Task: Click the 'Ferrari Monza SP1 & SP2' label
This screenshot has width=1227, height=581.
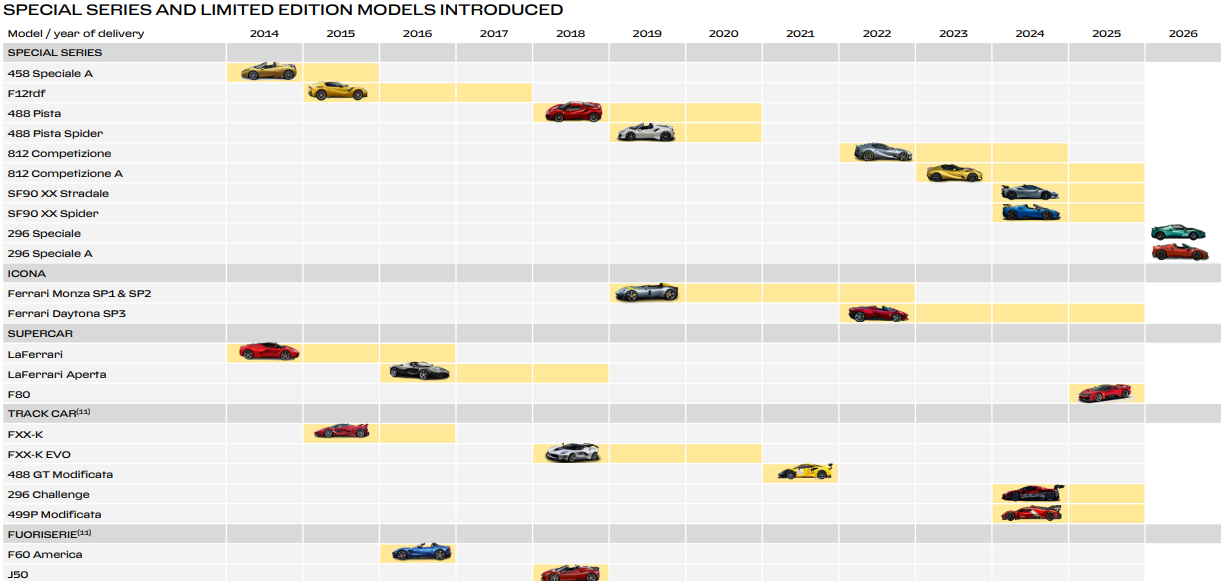Action: click(x=79, y=293)
